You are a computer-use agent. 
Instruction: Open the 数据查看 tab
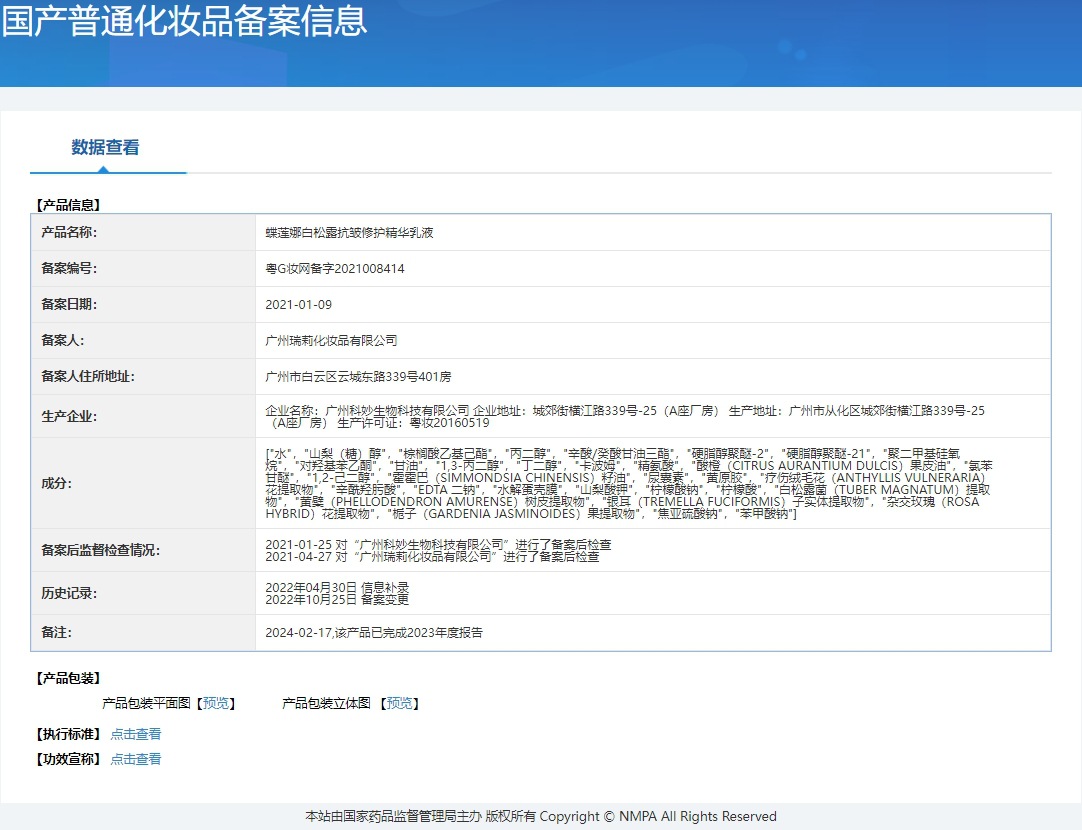[105, 148]
